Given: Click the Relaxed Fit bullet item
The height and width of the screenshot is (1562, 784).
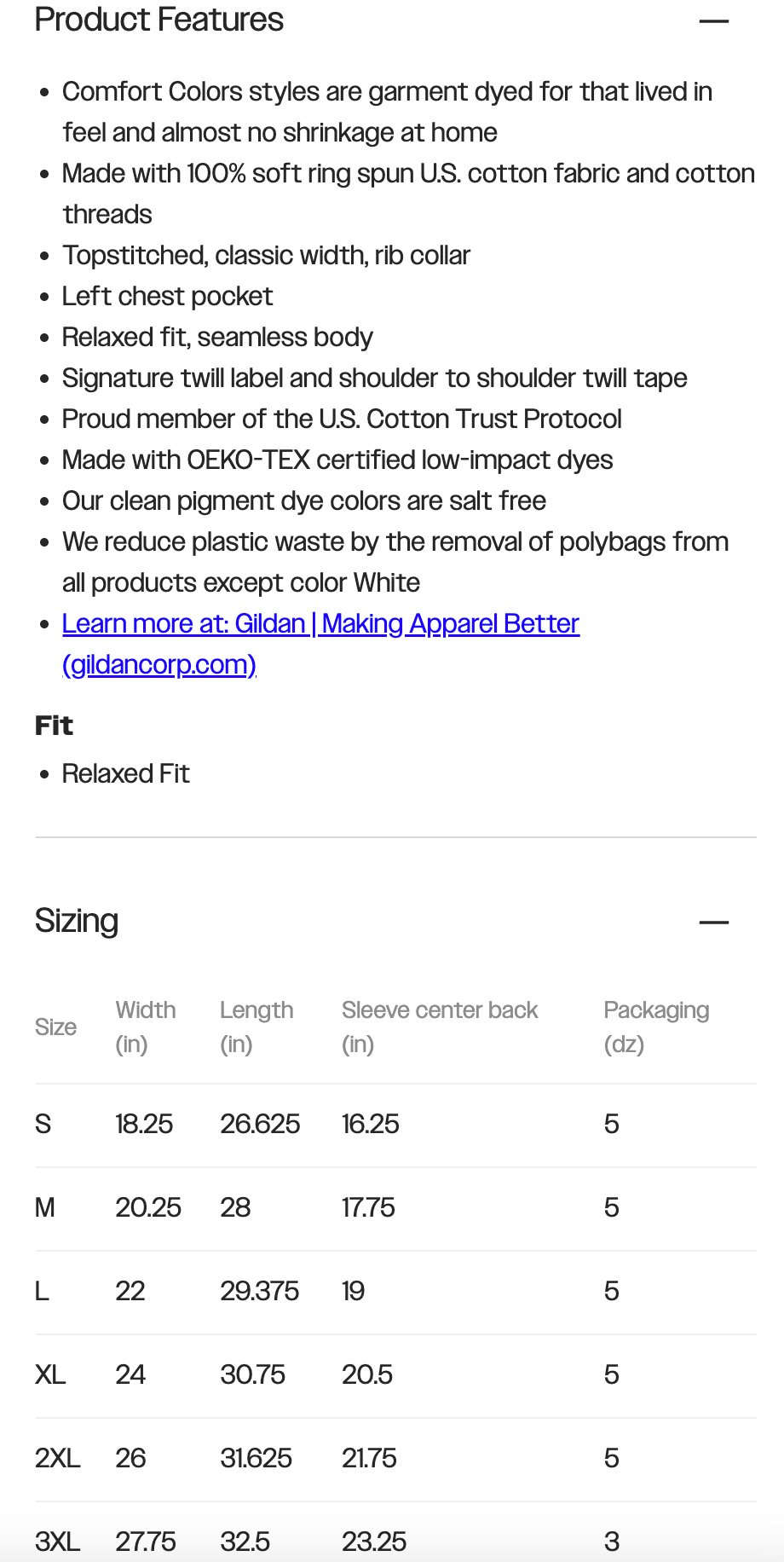Looking at the screenshot, I should coord(125,773).
